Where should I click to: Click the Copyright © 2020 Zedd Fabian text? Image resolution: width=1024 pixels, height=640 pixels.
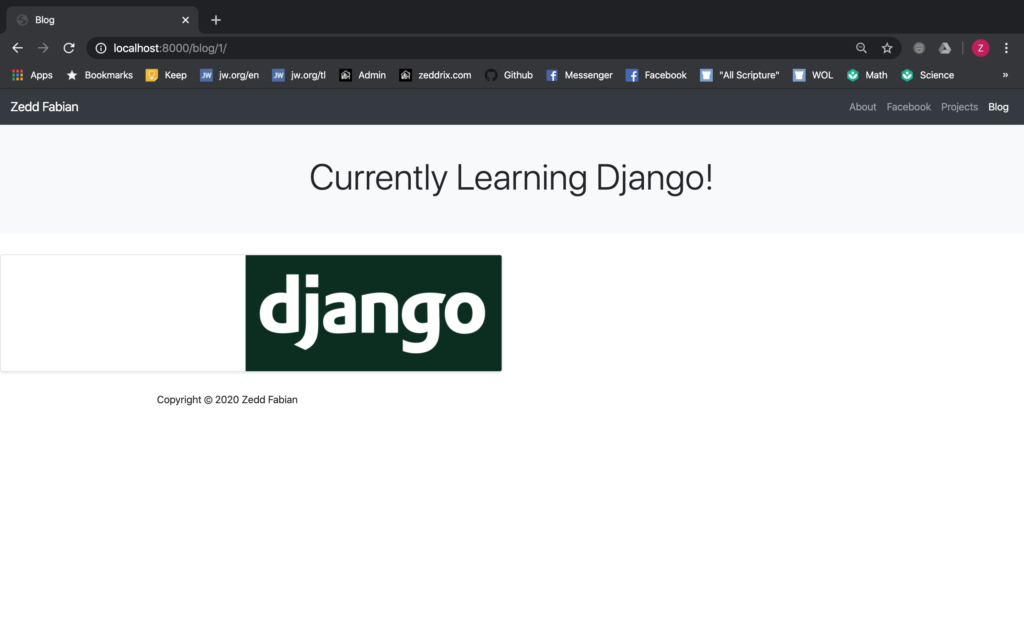point(227,400)
